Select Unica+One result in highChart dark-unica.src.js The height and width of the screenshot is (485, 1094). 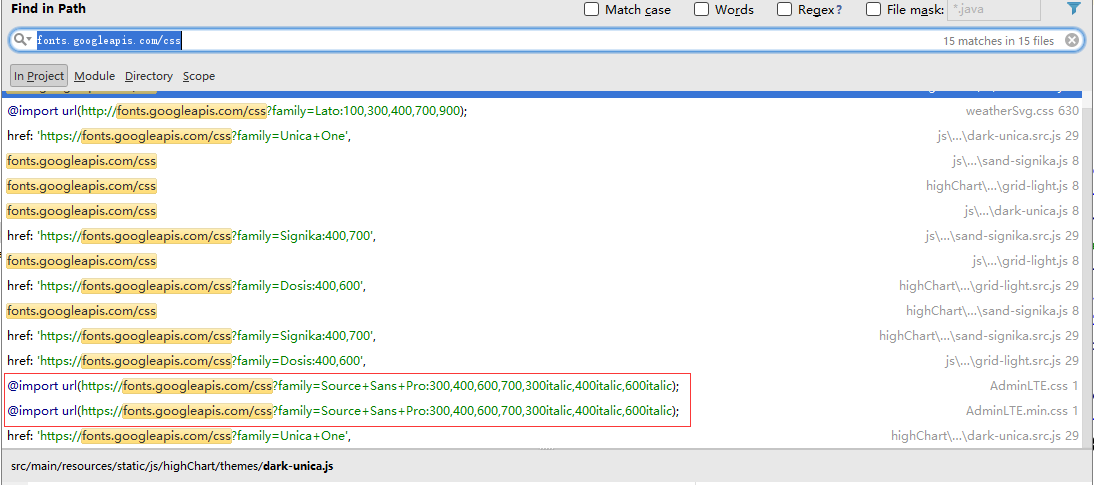coord(543,436)
